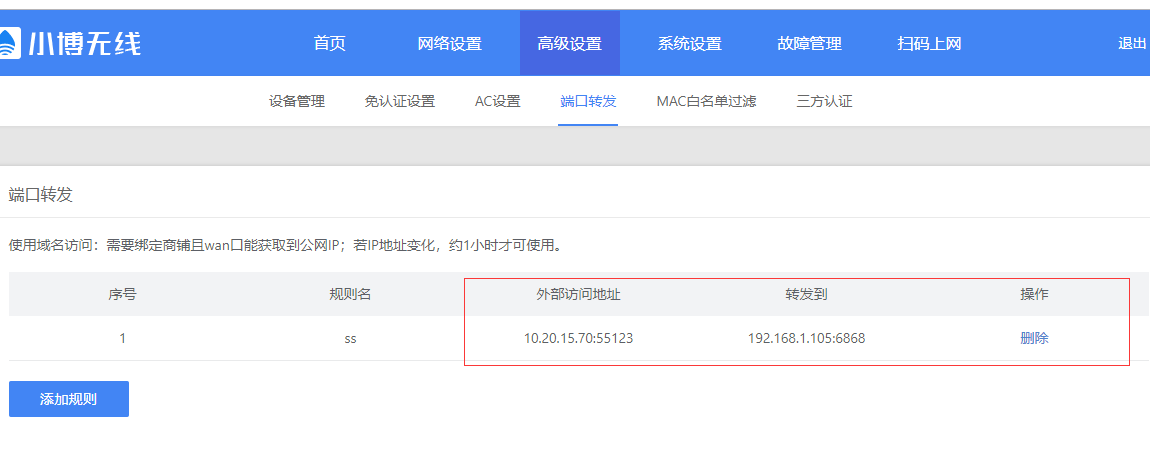Image resolution: width=1150 pixels, height=456 pixels.
Task: Switch to 扫码上网 menu
Action: coord(929,43)
